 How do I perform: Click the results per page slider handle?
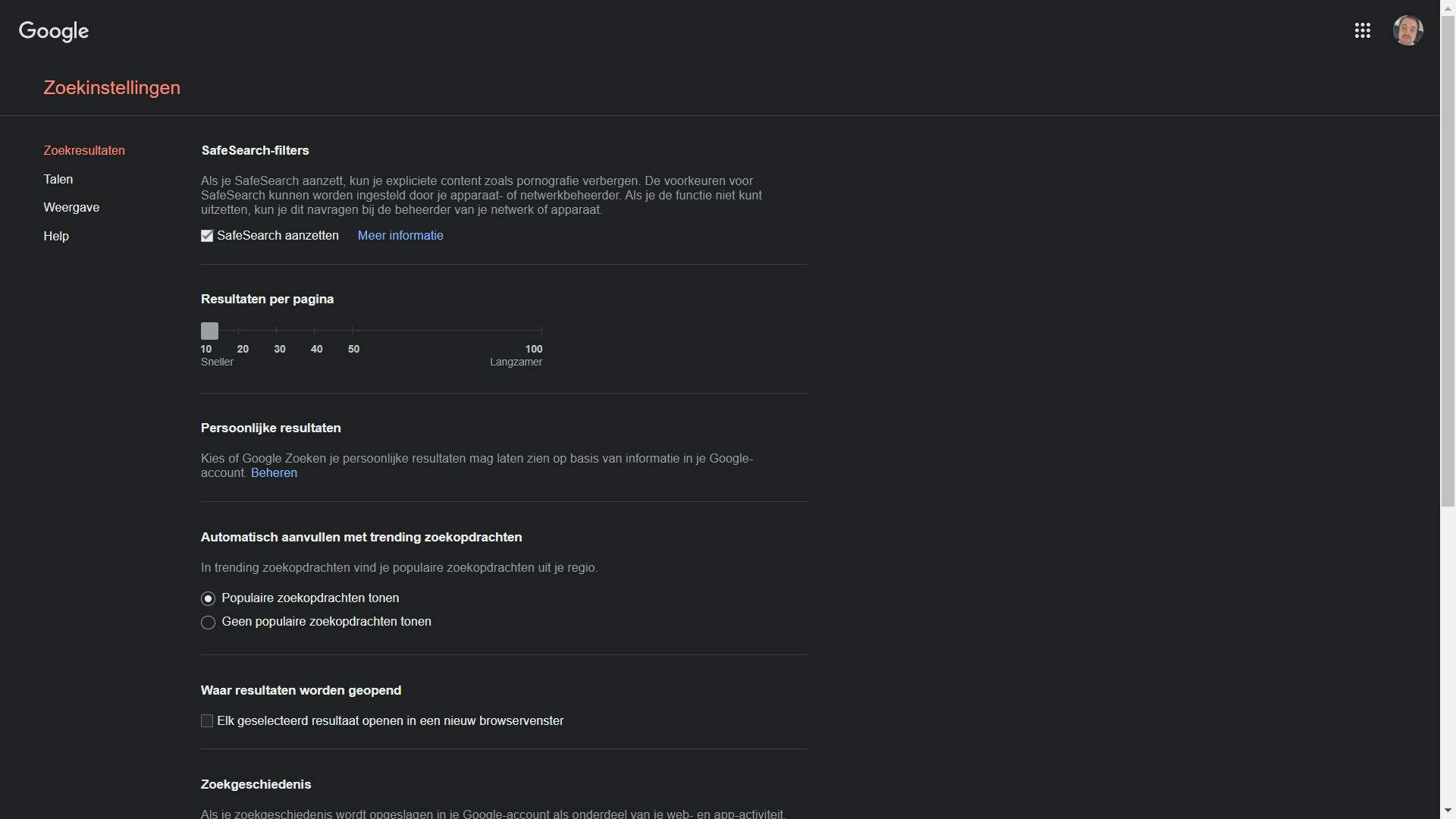(209, 331)
